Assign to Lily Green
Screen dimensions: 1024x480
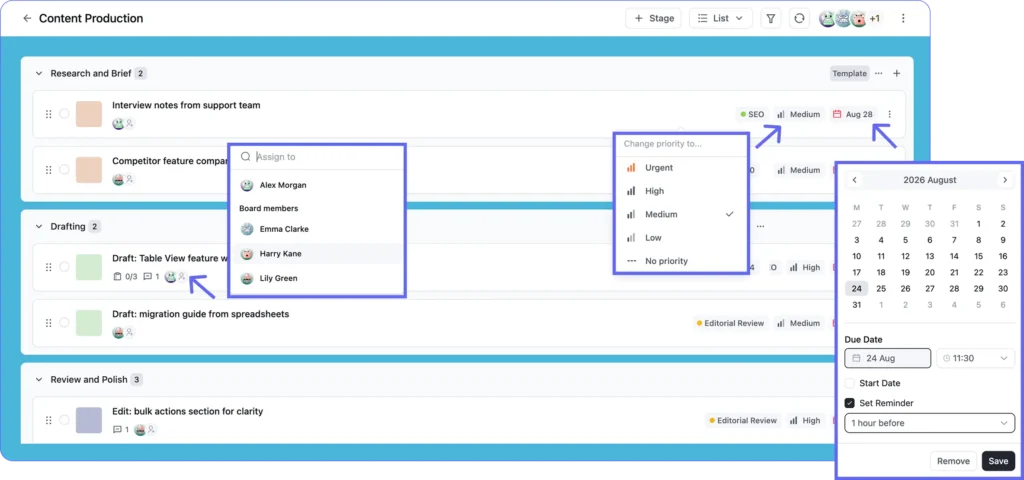pyautogui.click(x=317, y=278)
